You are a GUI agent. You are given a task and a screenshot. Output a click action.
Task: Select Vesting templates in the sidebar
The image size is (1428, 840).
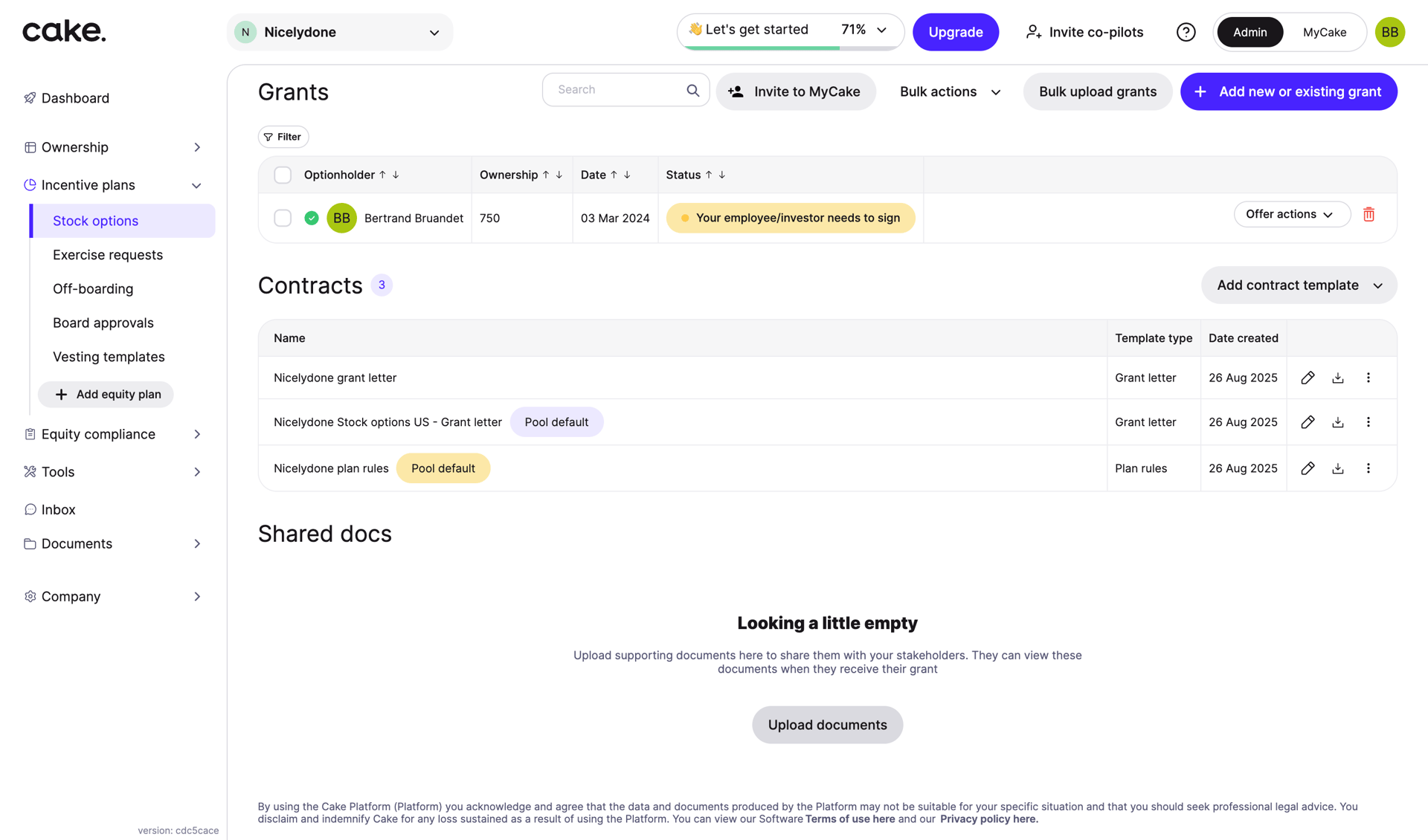(x=109, y=356)
